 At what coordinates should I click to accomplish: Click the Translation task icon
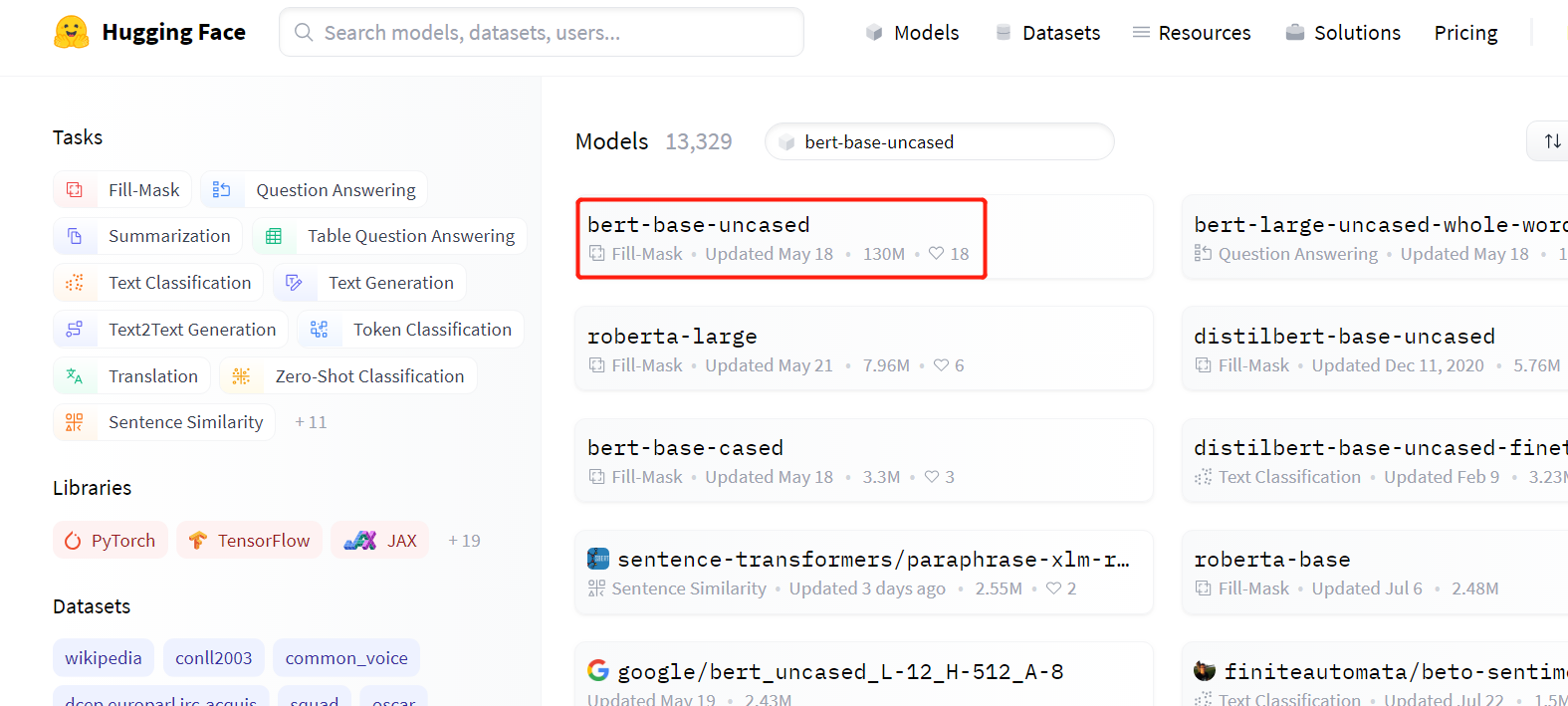pyautogui.click(x=75, y=376)
